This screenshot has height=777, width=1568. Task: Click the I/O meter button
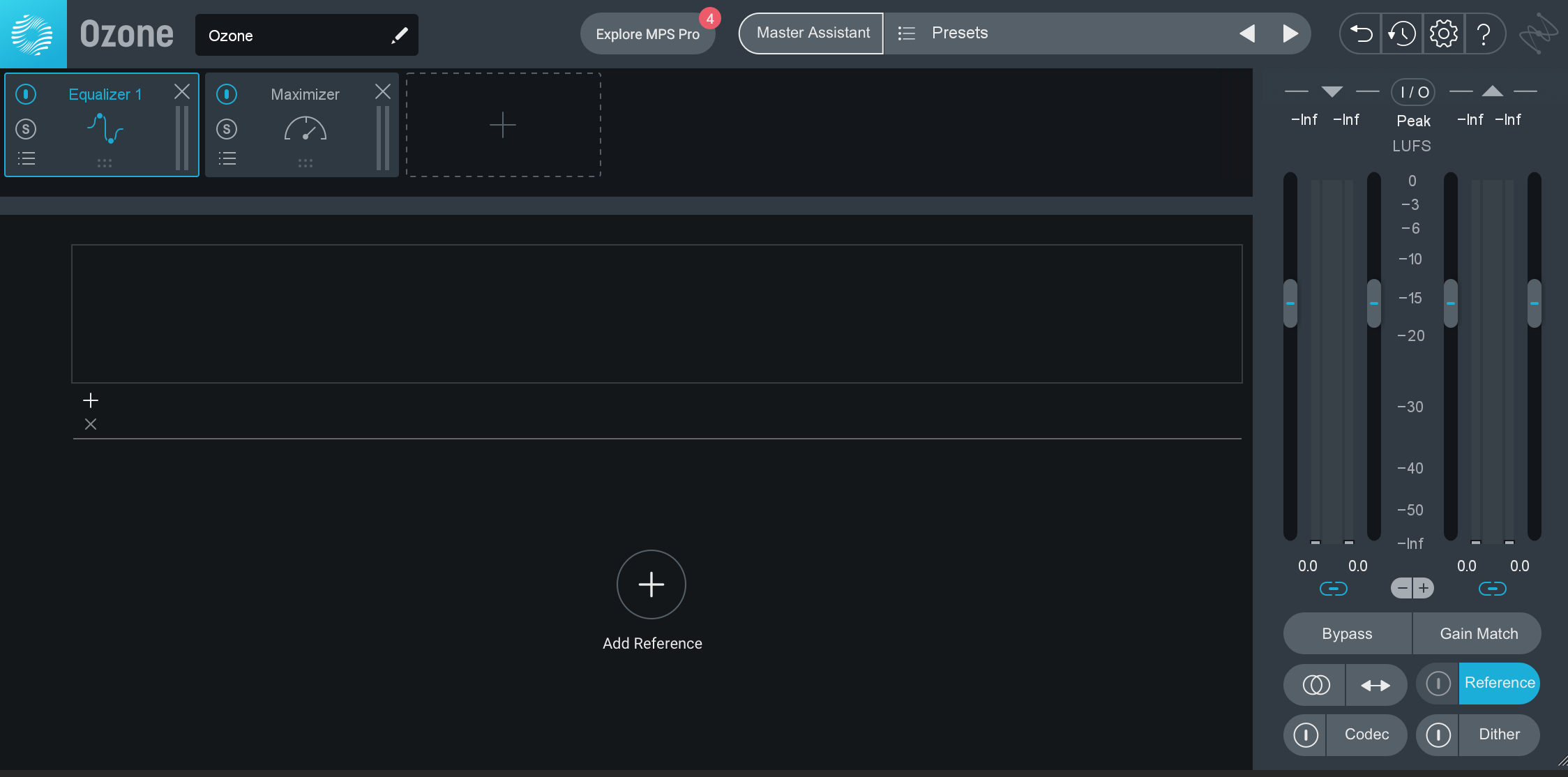pyautogui.click(x=1413, y=92)
